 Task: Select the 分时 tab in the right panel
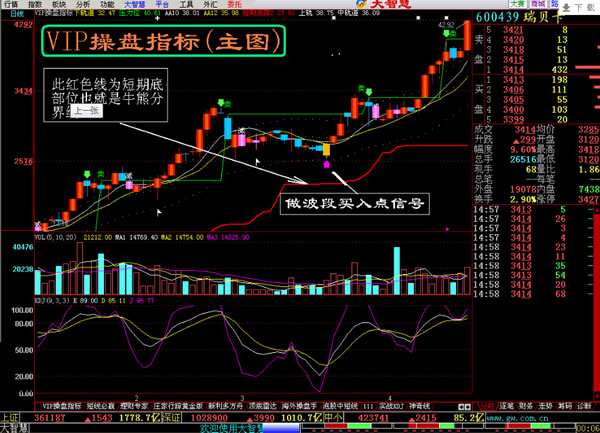click(486, 406)
